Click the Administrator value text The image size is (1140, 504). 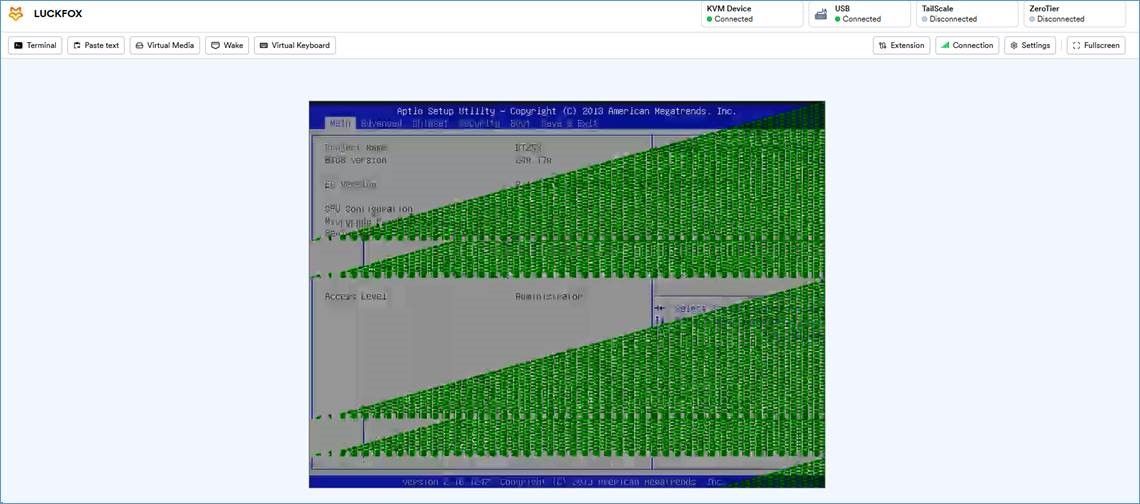(549, 296)
